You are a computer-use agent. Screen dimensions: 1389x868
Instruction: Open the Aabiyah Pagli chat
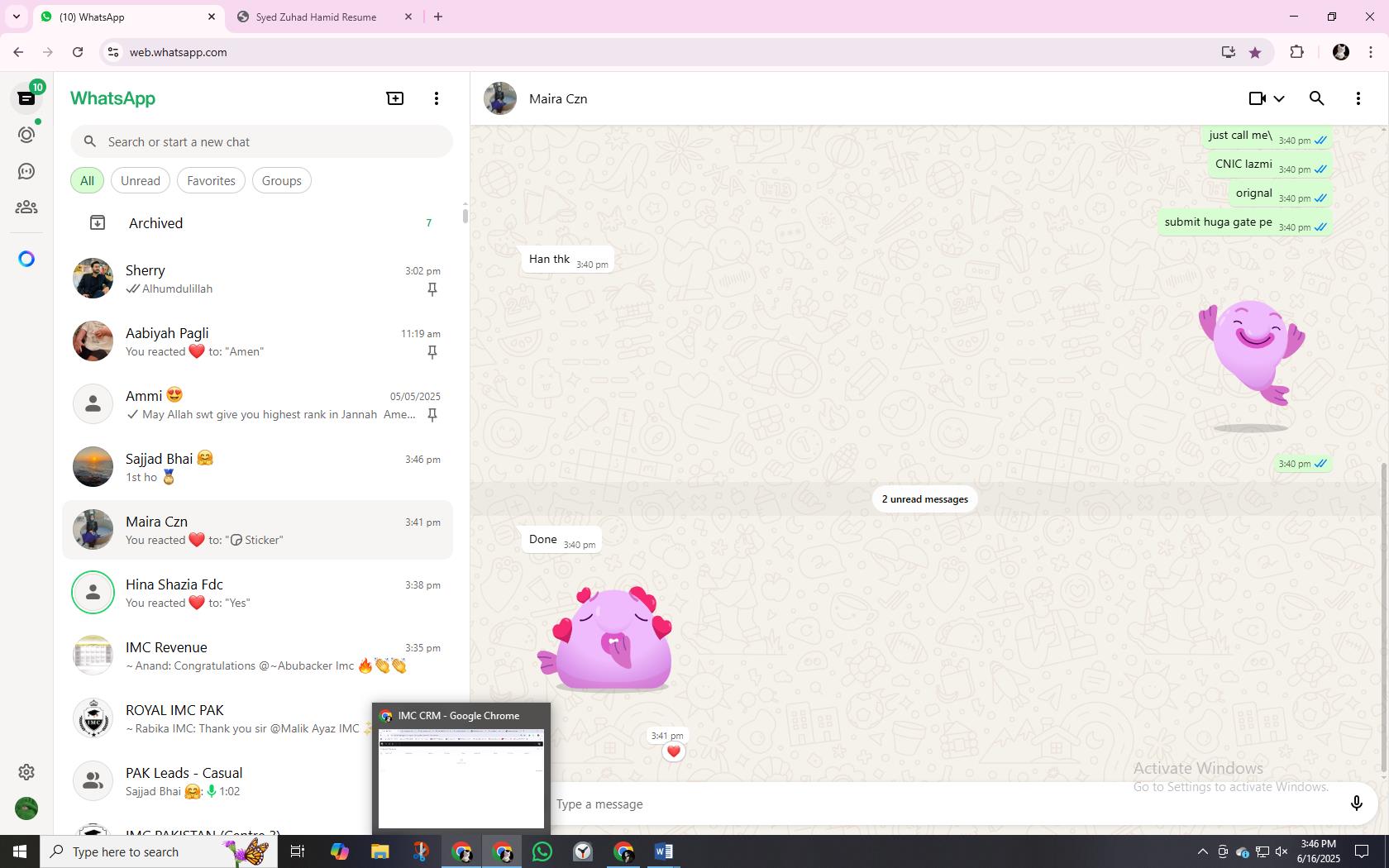point(258,341)
